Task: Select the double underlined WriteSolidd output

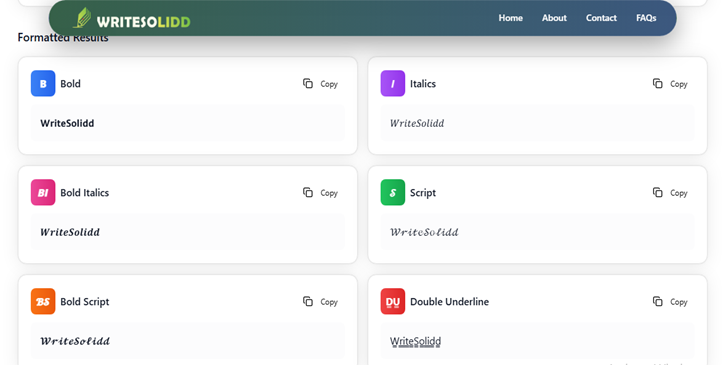Action: pyautogui.click(x=415, y=341)
